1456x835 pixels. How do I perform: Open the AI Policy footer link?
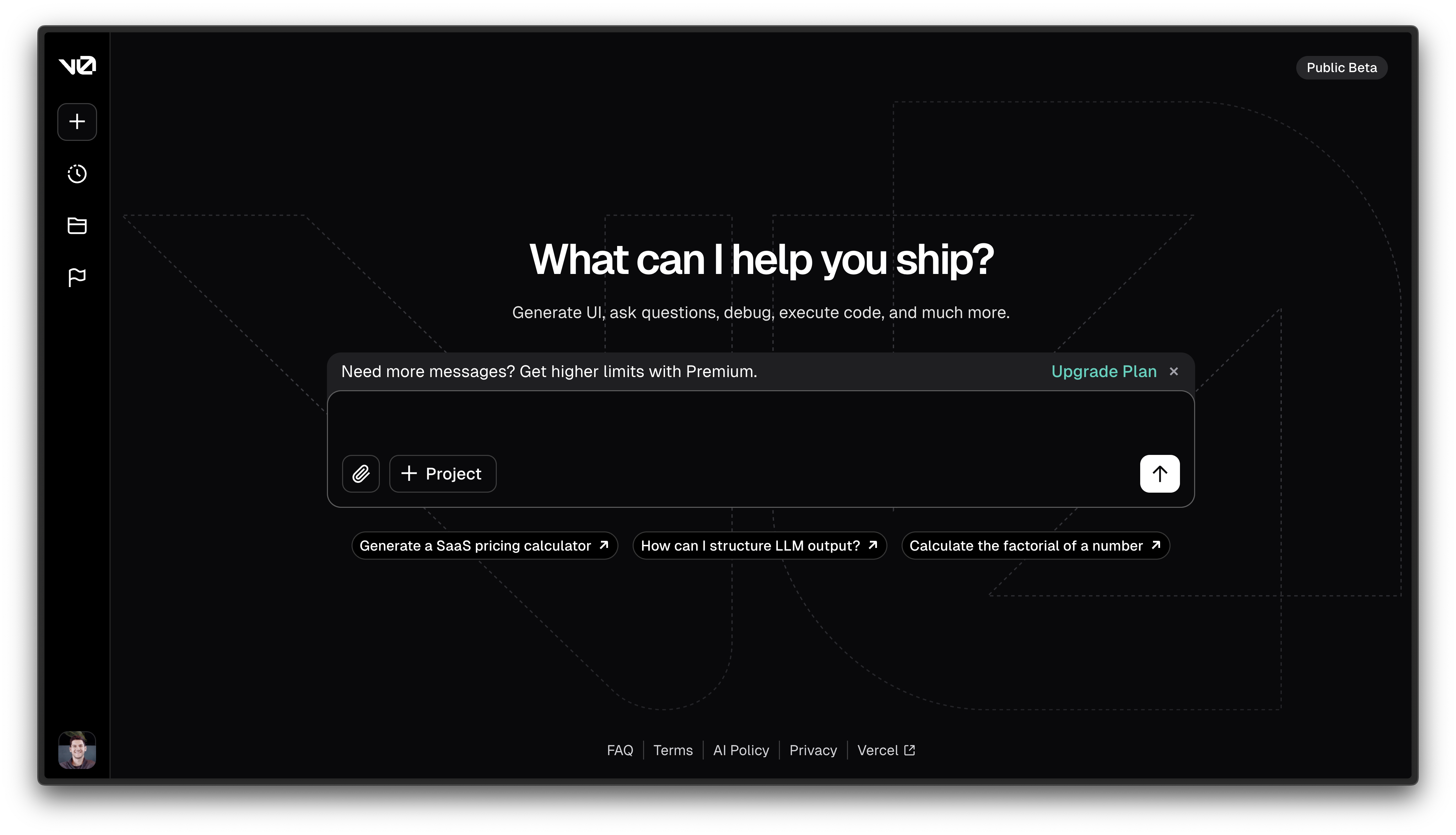click(x=741, y=750)
